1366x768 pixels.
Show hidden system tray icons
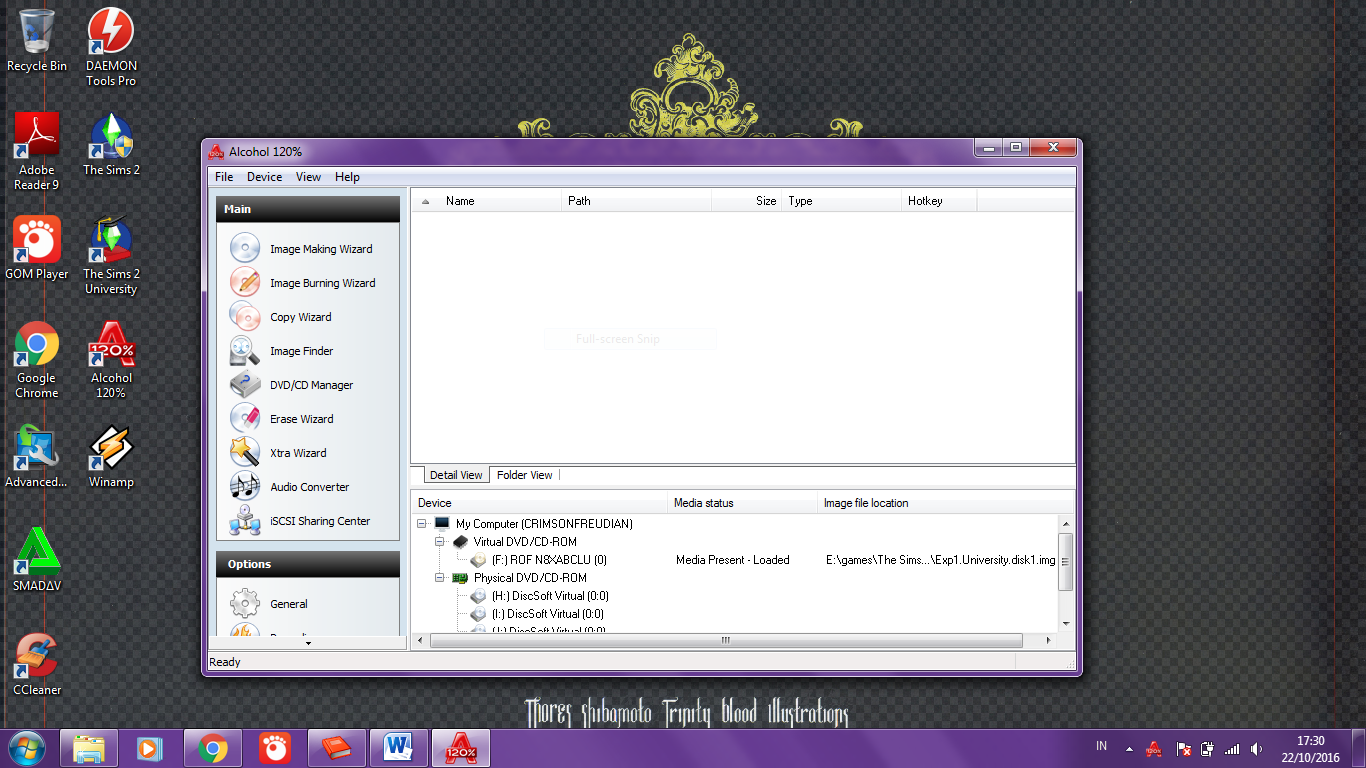(1129, 748)
